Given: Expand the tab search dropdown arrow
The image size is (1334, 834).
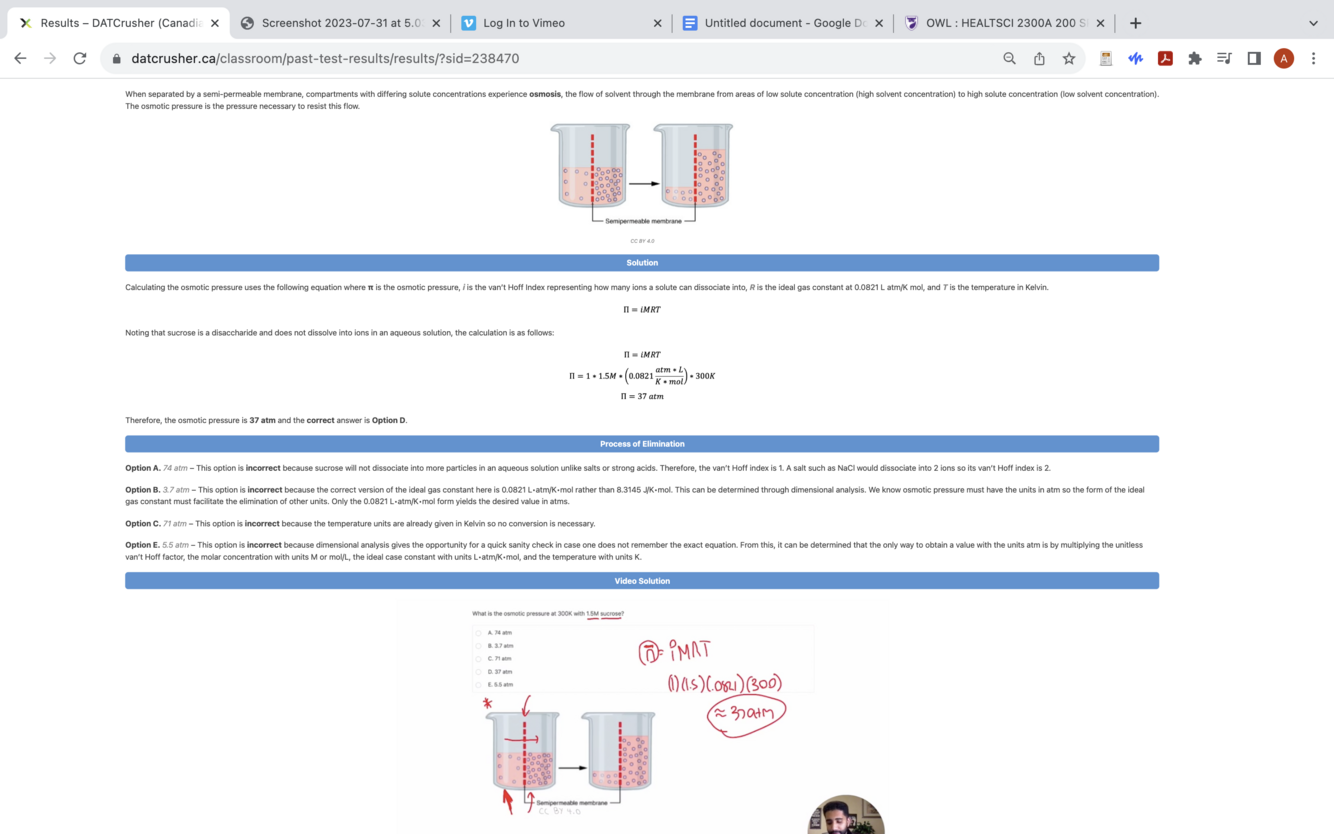Looking at the screenshot, I should [1313, 23].
